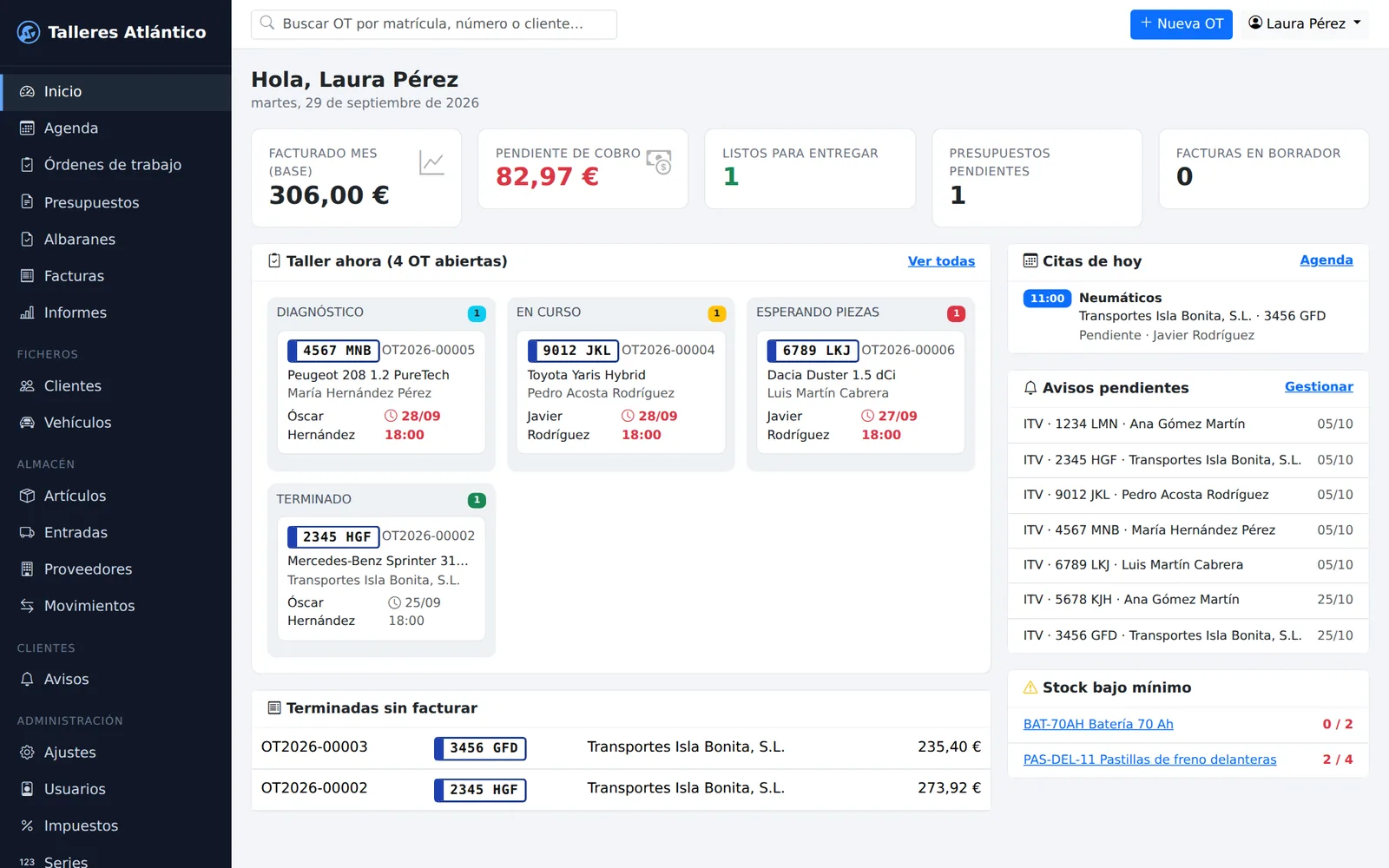Viewport: 1389px width, 868px height.
Task: Open the Listos para entregar card
Action: coord(810,169)
